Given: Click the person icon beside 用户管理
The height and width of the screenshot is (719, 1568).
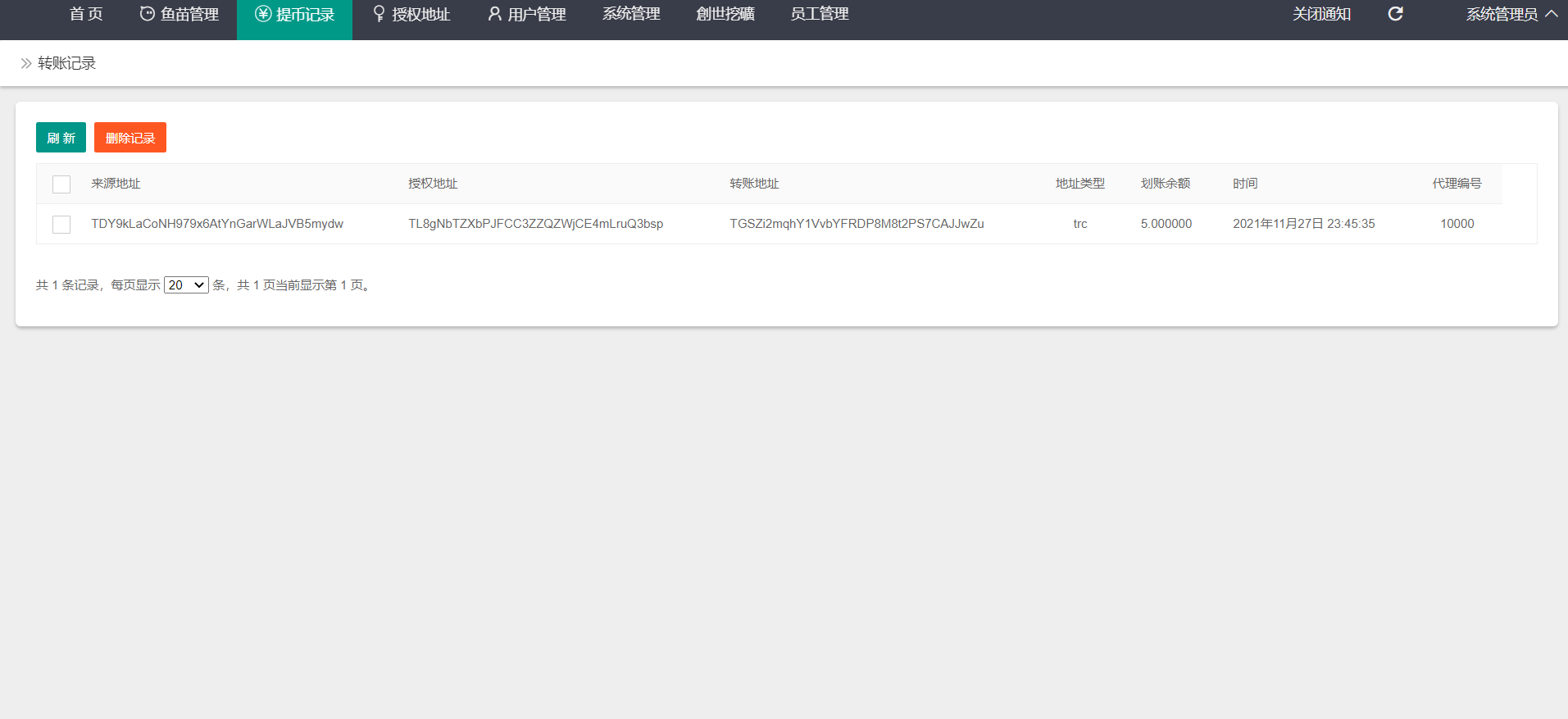Looking at the screenshot, I should click(494, 14).
